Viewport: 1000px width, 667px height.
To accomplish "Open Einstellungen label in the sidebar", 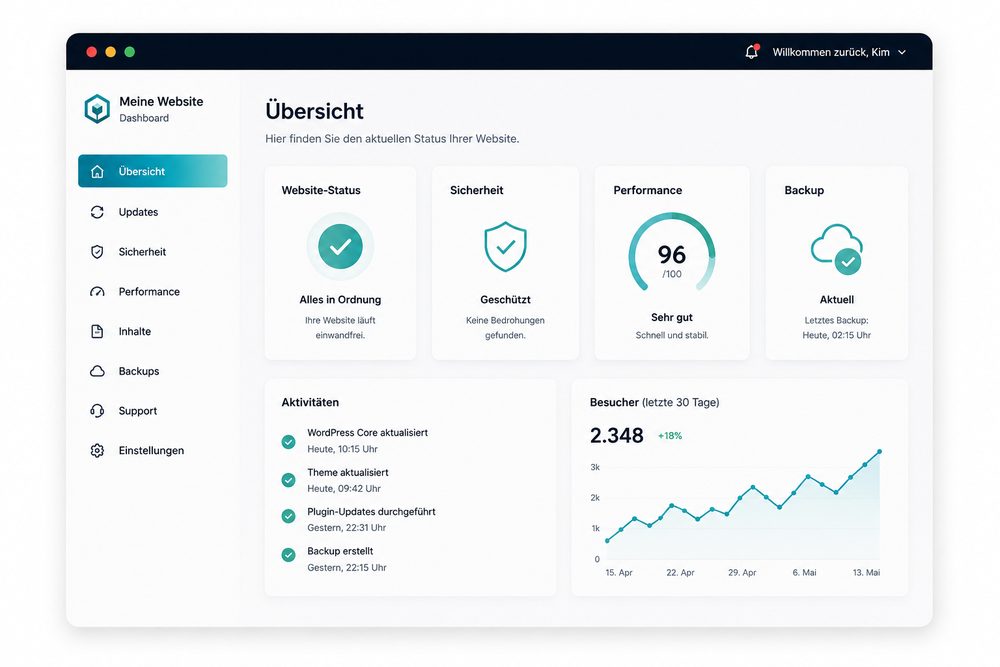I will pos(151,450).
